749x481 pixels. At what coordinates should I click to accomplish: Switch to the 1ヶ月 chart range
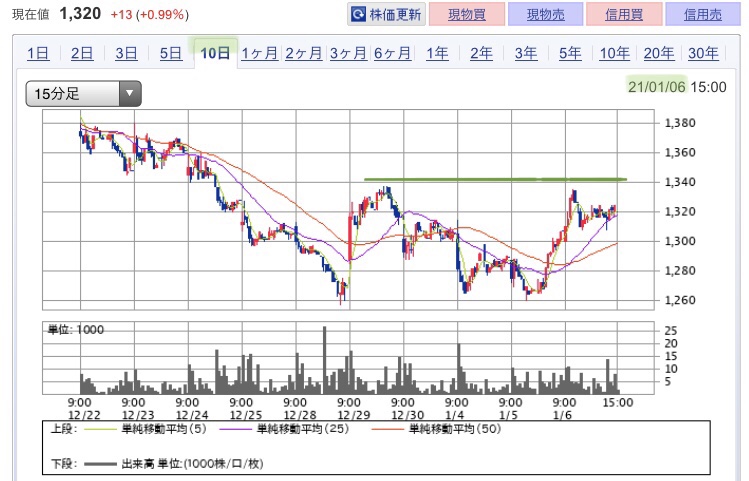[x=259, y=53]
